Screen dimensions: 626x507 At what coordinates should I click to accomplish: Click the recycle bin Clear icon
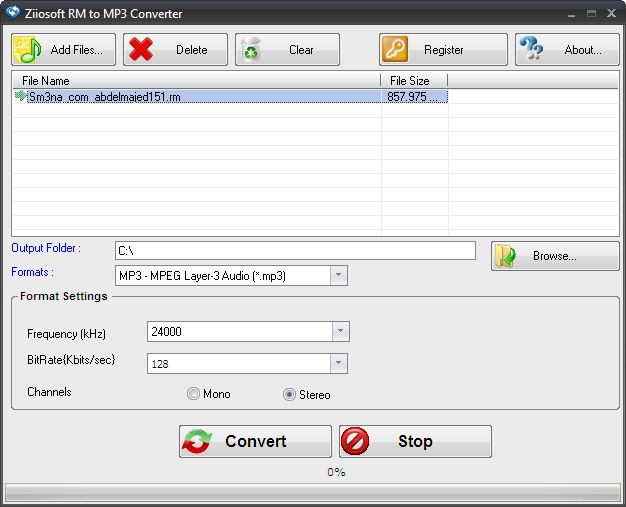click(x=251, y=50)
